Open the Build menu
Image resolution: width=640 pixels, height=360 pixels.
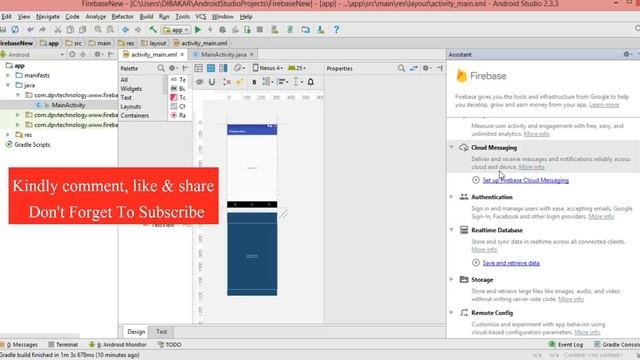(146, 17)
